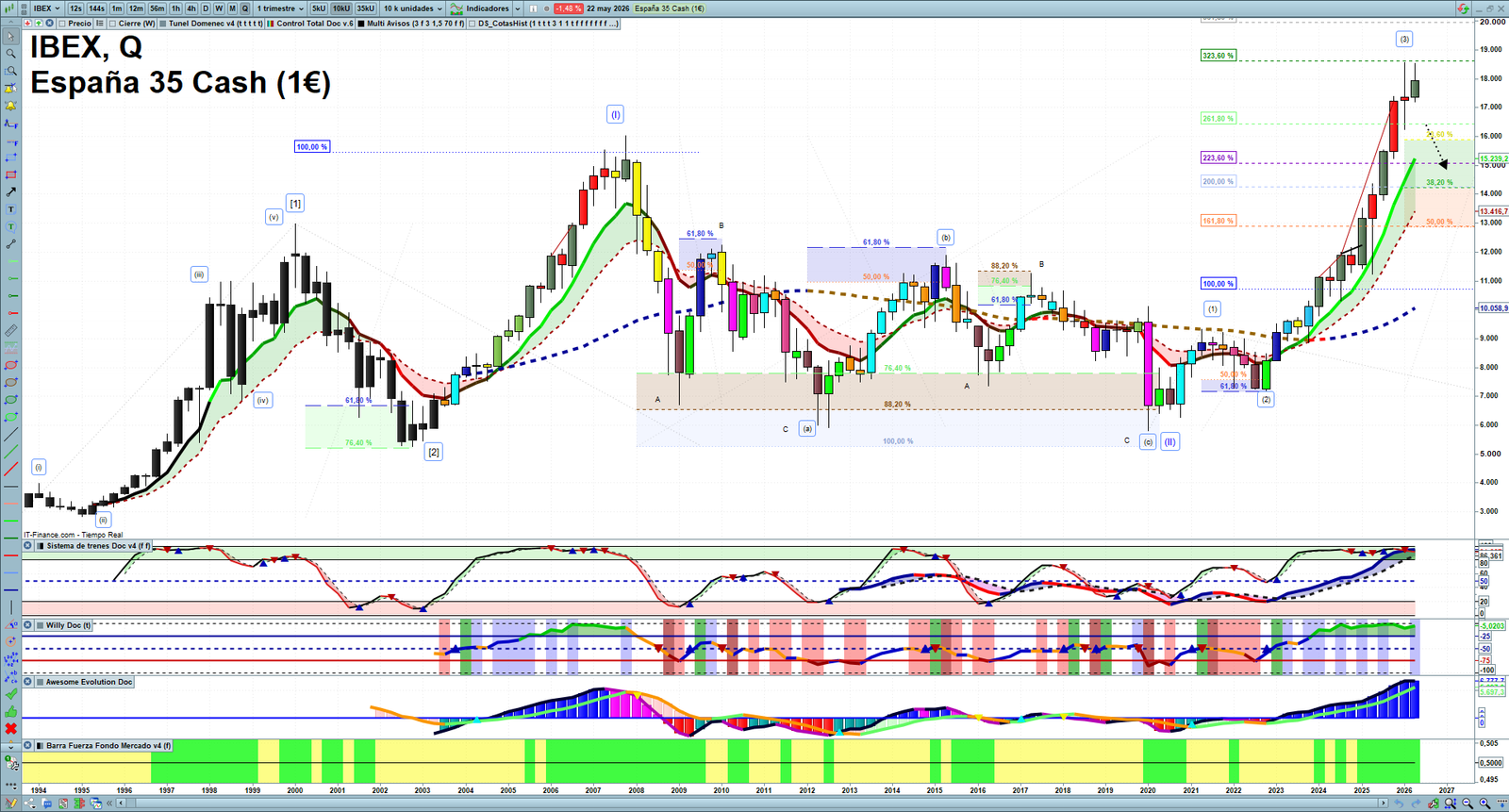Set history to 10kU units
This screenshot has width=1509, height=812.
[341, 8]
